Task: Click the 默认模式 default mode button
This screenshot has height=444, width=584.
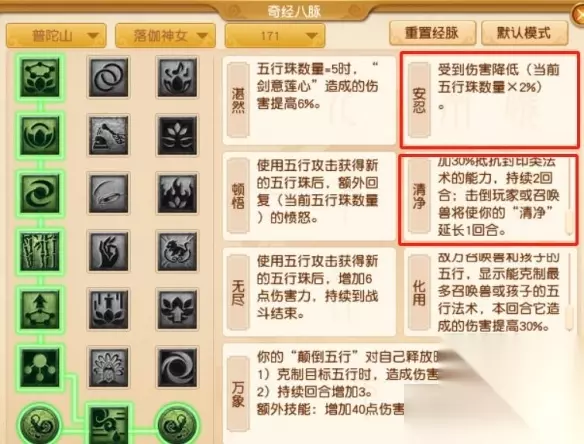Action: [x=524, y=33]
